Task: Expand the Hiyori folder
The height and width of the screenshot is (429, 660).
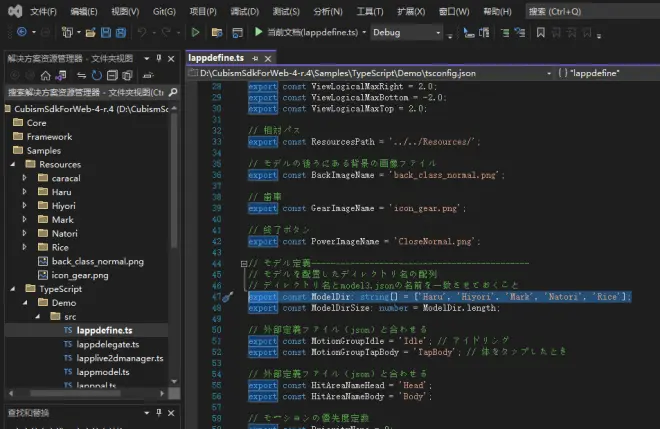Action: coord(24,206)
